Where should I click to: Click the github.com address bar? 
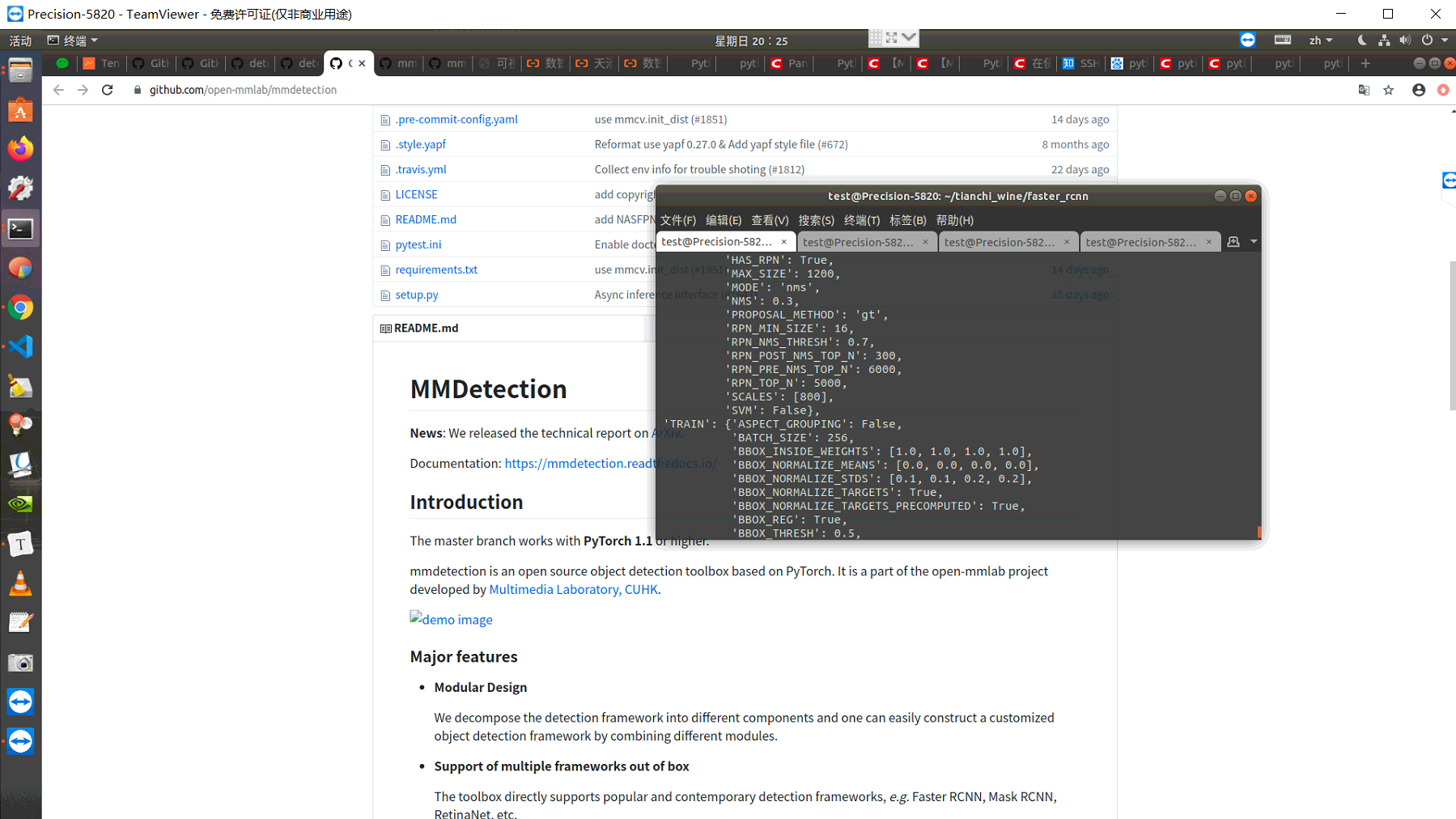728,90
